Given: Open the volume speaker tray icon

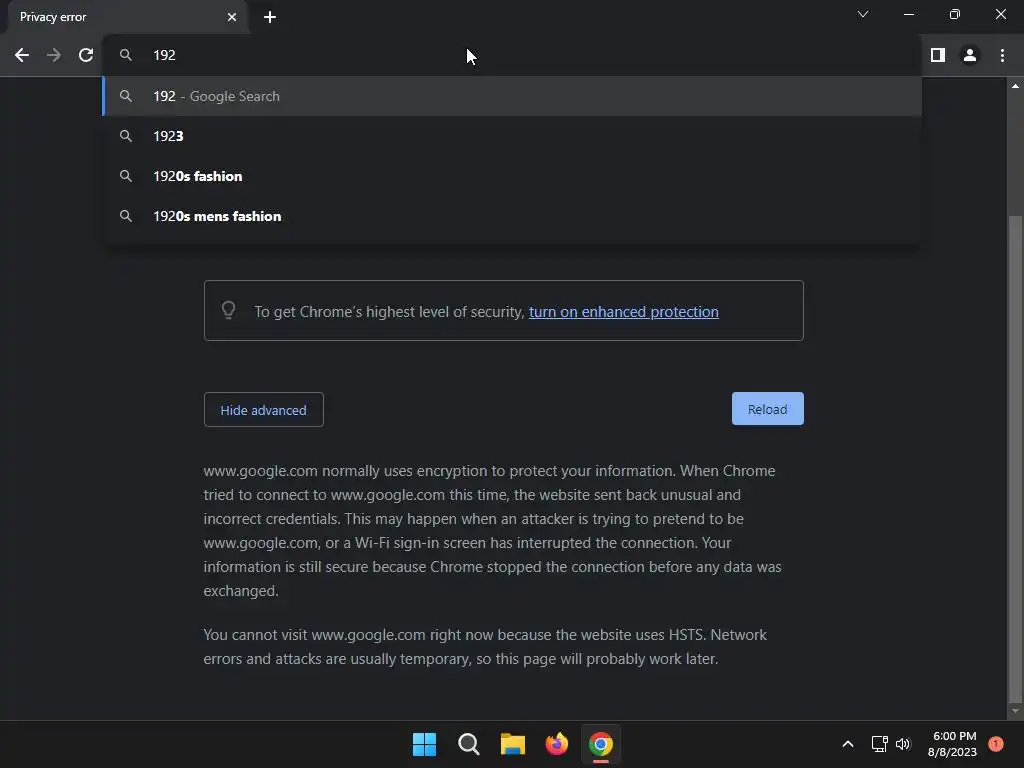Looking at the screenshot, I should (x=903, y=744).
